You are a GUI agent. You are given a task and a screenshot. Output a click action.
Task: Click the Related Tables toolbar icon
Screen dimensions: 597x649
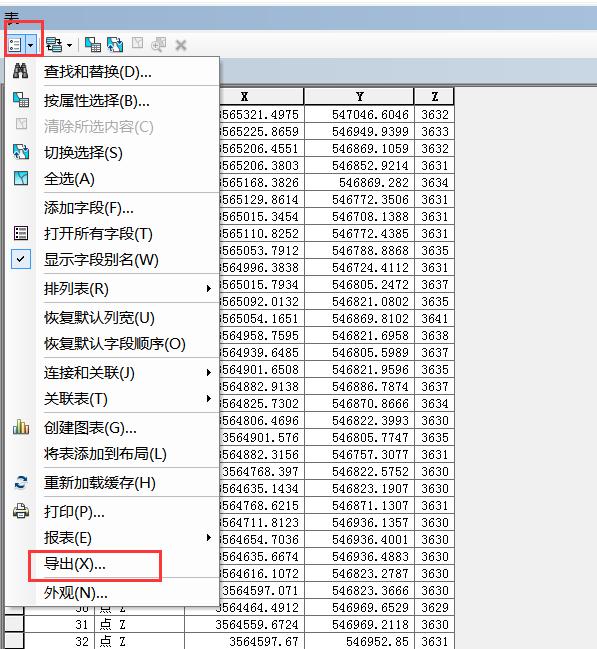54,45
